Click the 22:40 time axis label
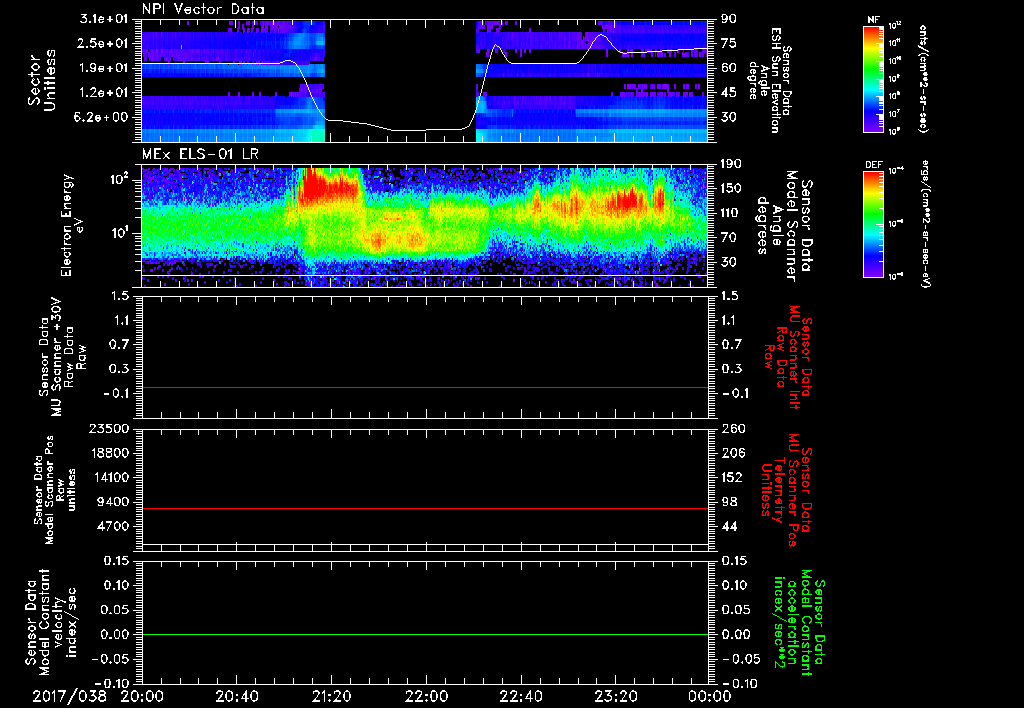Viewport: 1024px width, 708px height. (520, 696)
